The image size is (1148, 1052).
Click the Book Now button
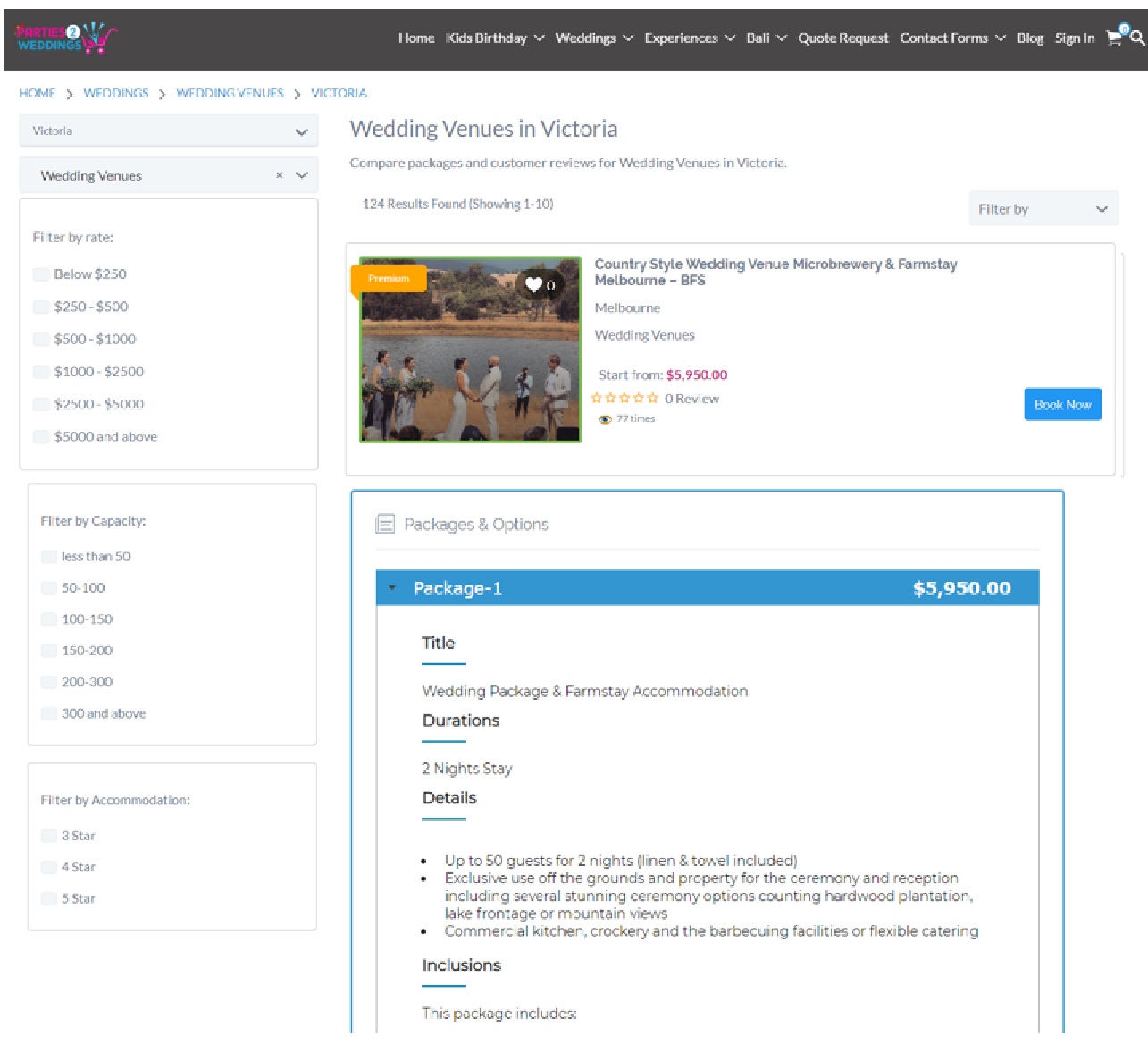pos(1062,404)
